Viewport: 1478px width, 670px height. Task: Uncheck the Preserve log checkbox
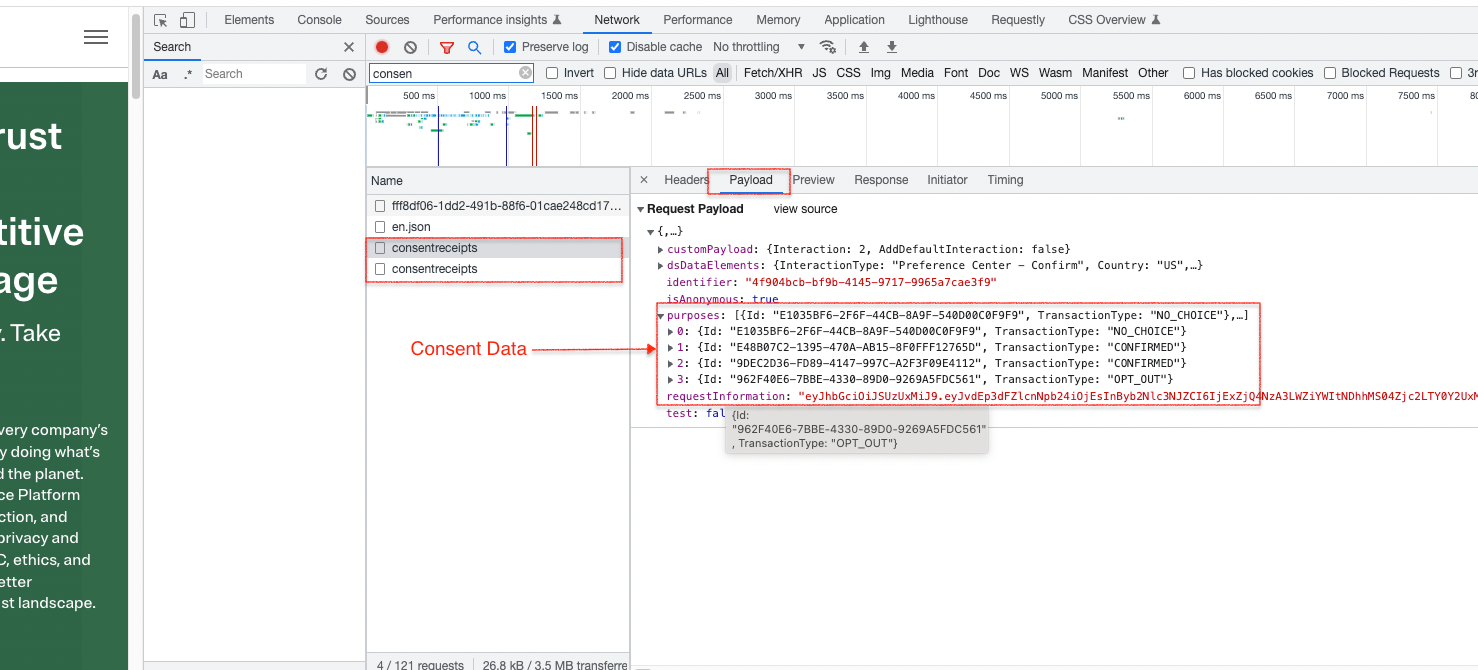[x=511, y=46]
